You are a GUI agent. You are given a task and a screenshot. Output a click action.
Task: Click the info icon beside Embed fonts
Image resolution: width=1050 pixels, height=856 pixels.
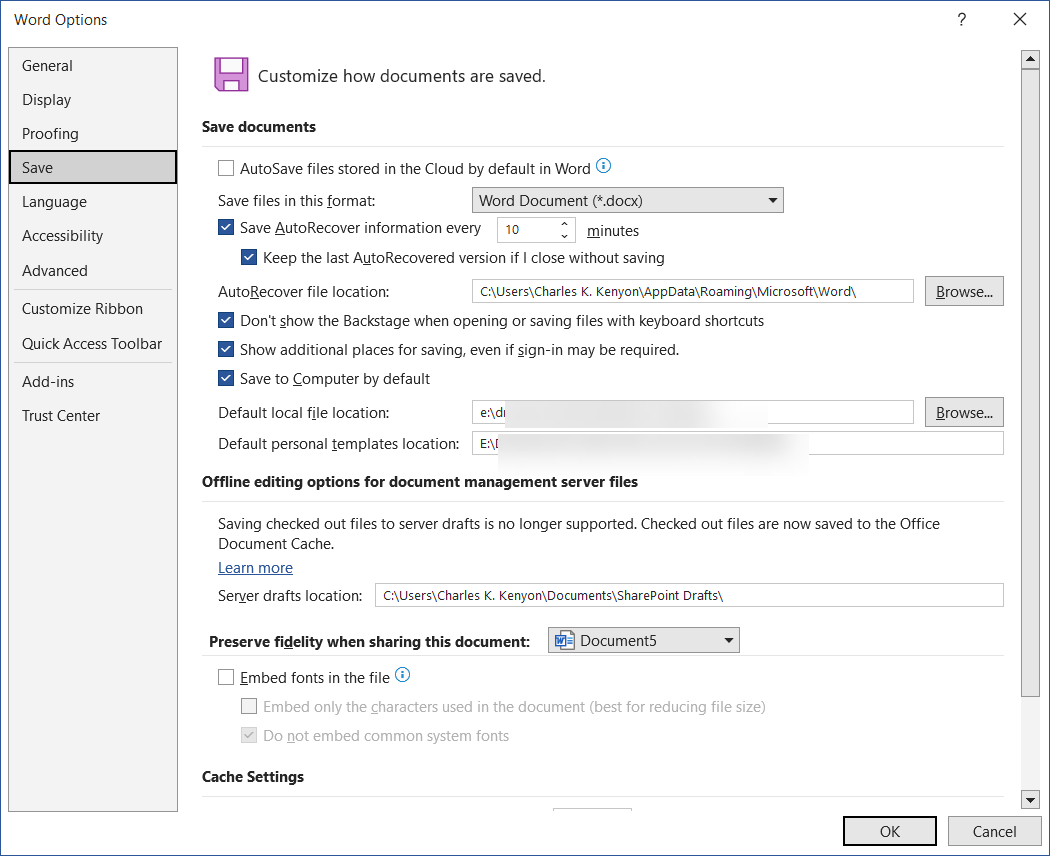pos(402,675)
